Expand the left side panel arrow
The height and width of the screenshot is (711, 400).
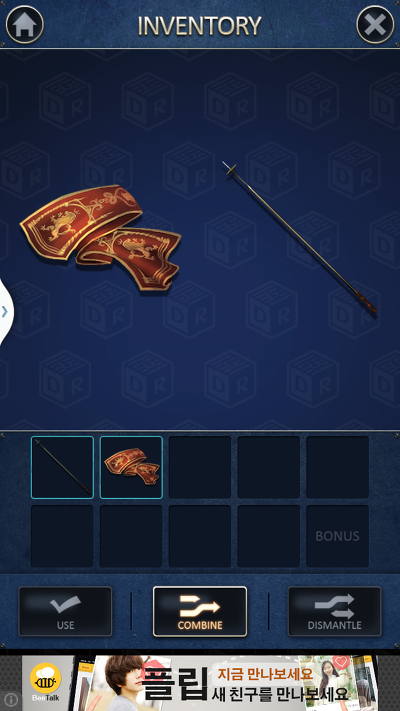5,312
